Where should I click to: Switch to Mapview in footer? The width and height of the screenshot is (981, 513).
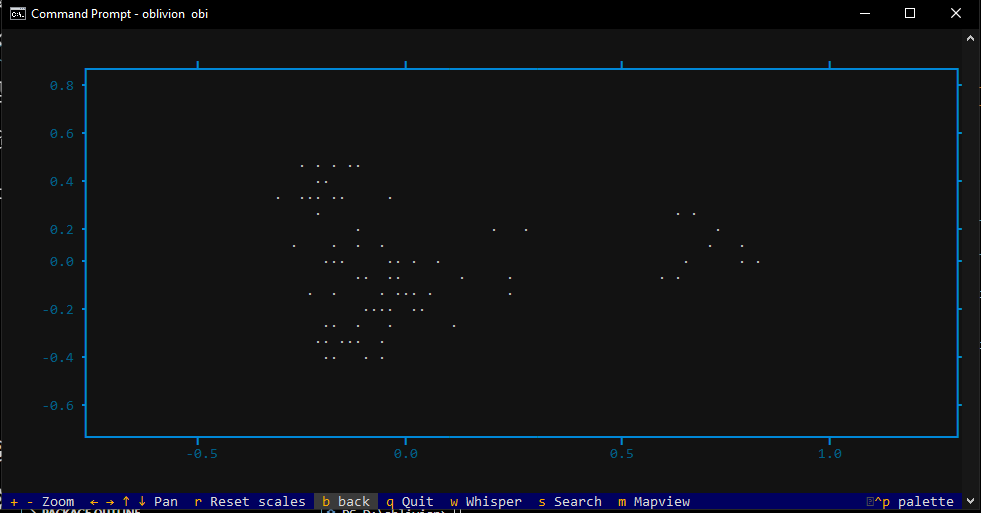pos(654,502)
